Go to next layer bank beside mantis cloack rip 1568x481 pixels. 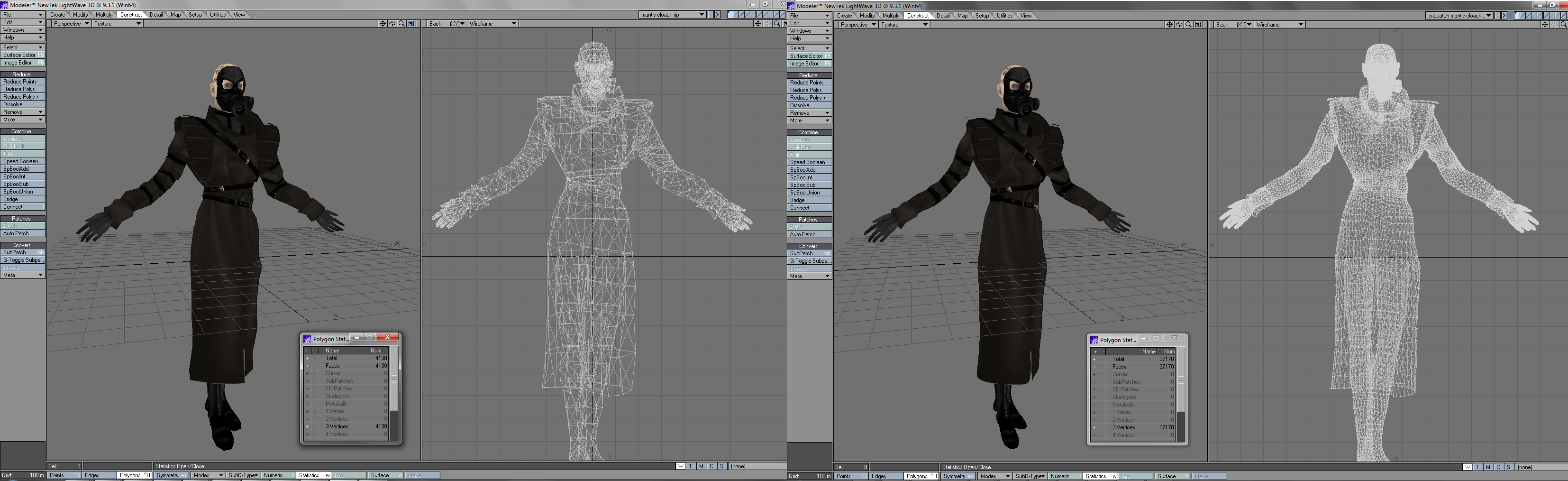tap(717, 15)
